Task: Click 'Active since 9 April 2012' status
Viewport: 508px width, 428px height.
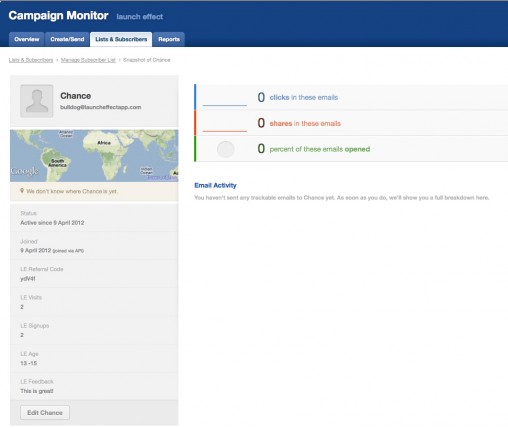Action: [x=52, y=223]
